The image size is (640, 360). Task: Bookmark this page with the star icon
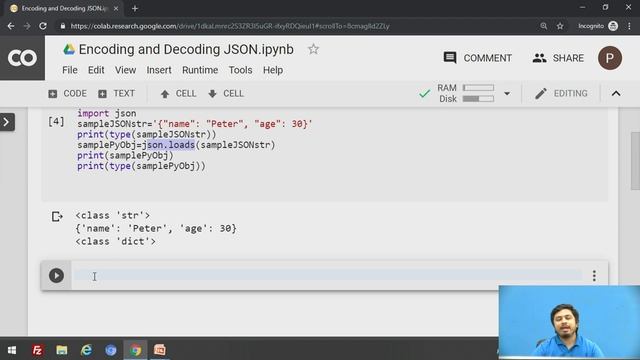click(560, 26)
